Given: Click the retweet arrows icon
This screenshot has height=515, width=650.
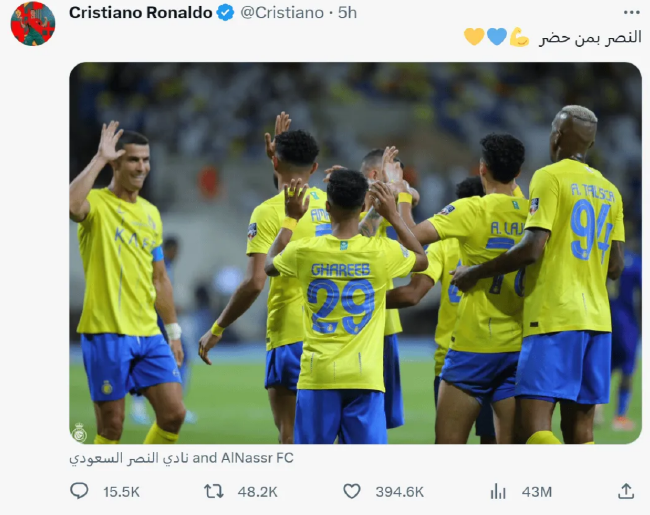Looking at the screenshot, I should [x=214, y=491].
